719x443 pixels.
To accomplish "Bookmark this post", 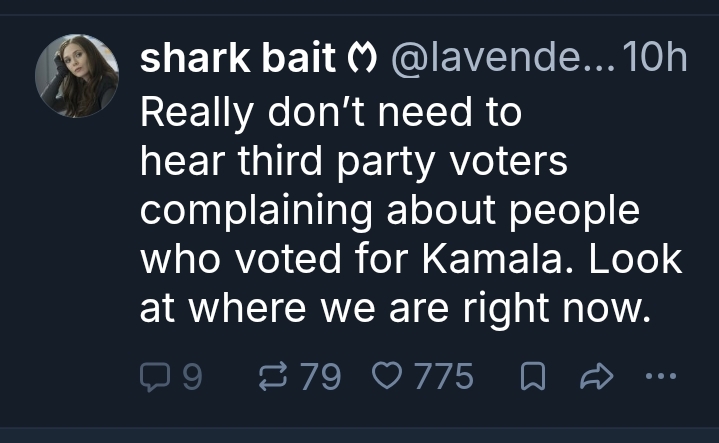I will 531,377.
